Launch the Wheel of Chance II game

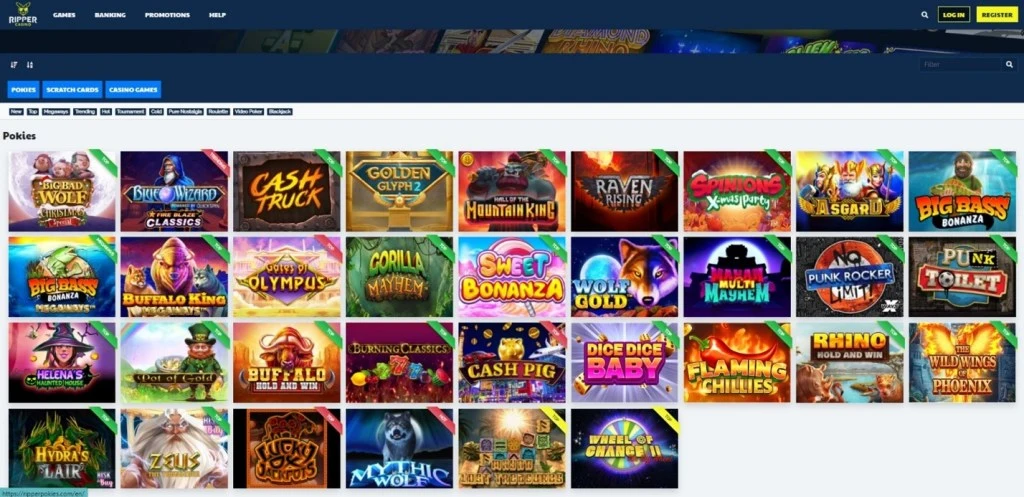[624, 449]
